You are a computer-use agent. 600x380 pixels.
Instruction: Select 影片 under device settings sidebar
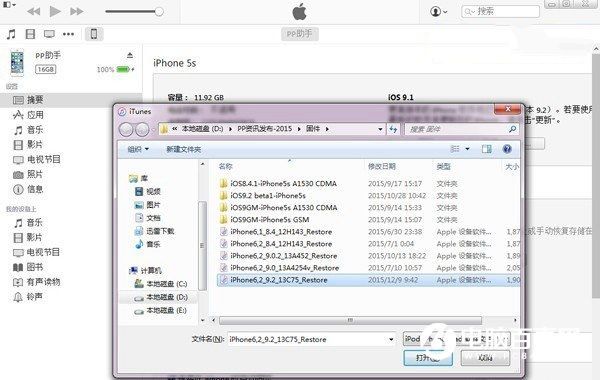click(x=35, y=145)
